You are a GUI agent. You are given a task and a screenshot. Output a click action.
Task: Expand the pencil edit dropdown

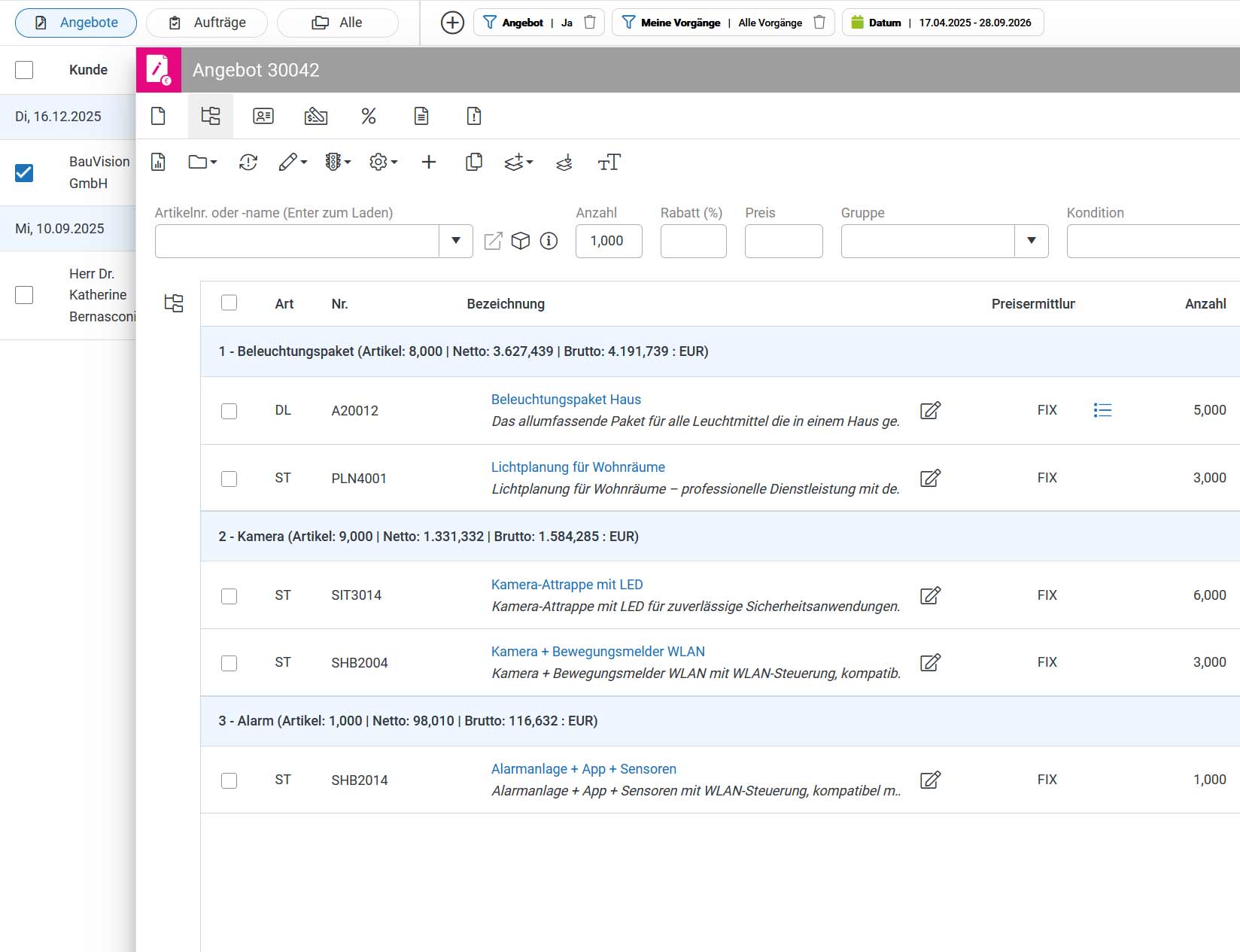(x=293, y=162)
